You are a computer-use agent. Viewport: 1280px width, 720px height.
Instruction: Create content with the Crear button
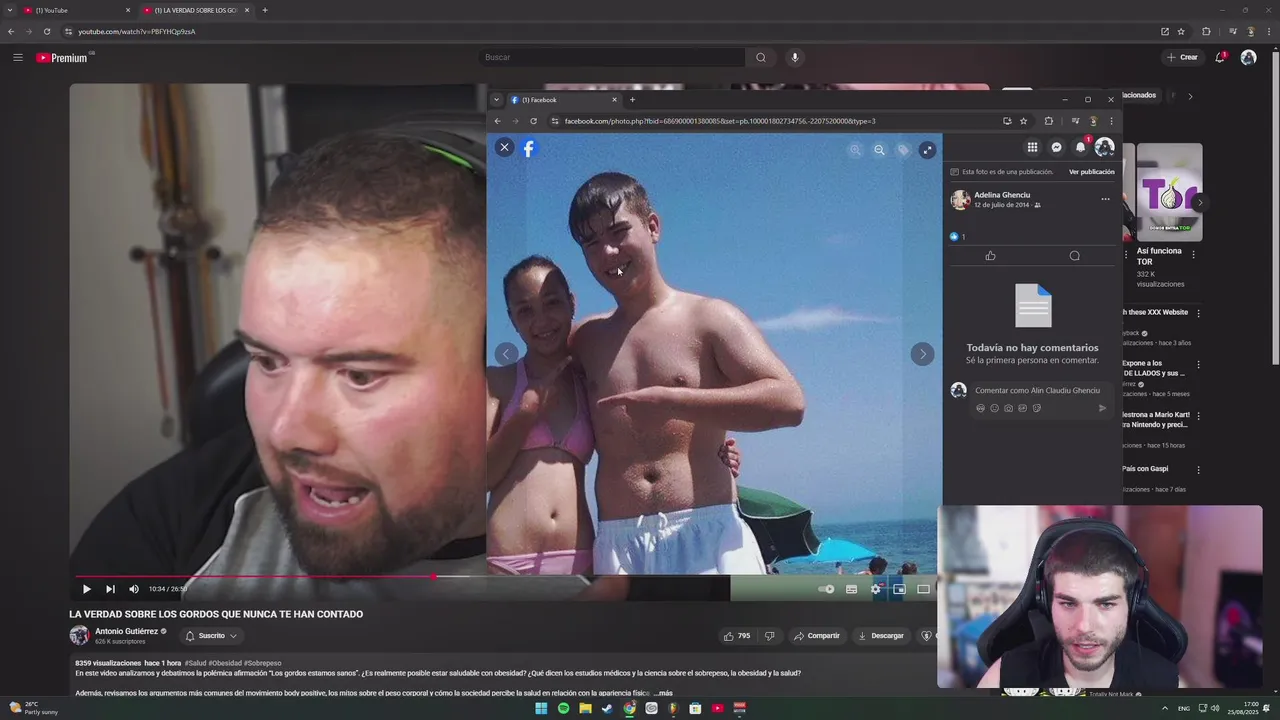point(1182,57)
